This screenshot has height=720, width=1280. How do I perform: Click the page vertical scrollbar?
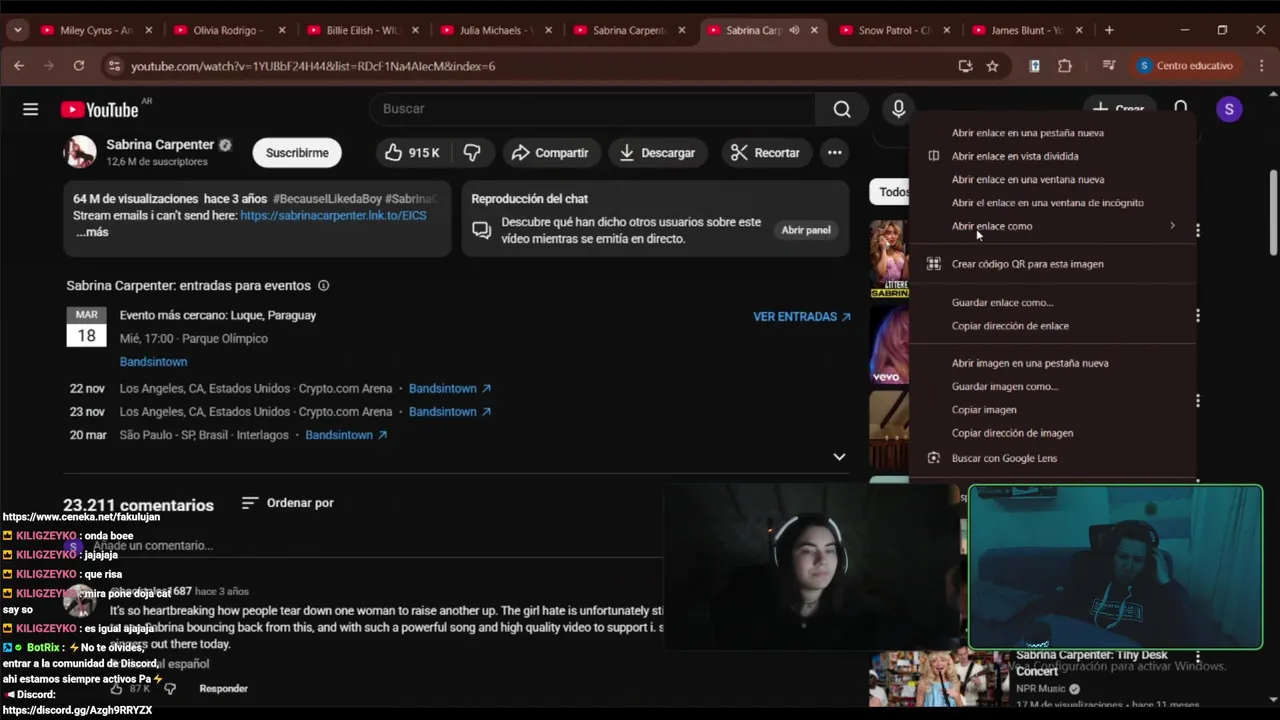1273,212
